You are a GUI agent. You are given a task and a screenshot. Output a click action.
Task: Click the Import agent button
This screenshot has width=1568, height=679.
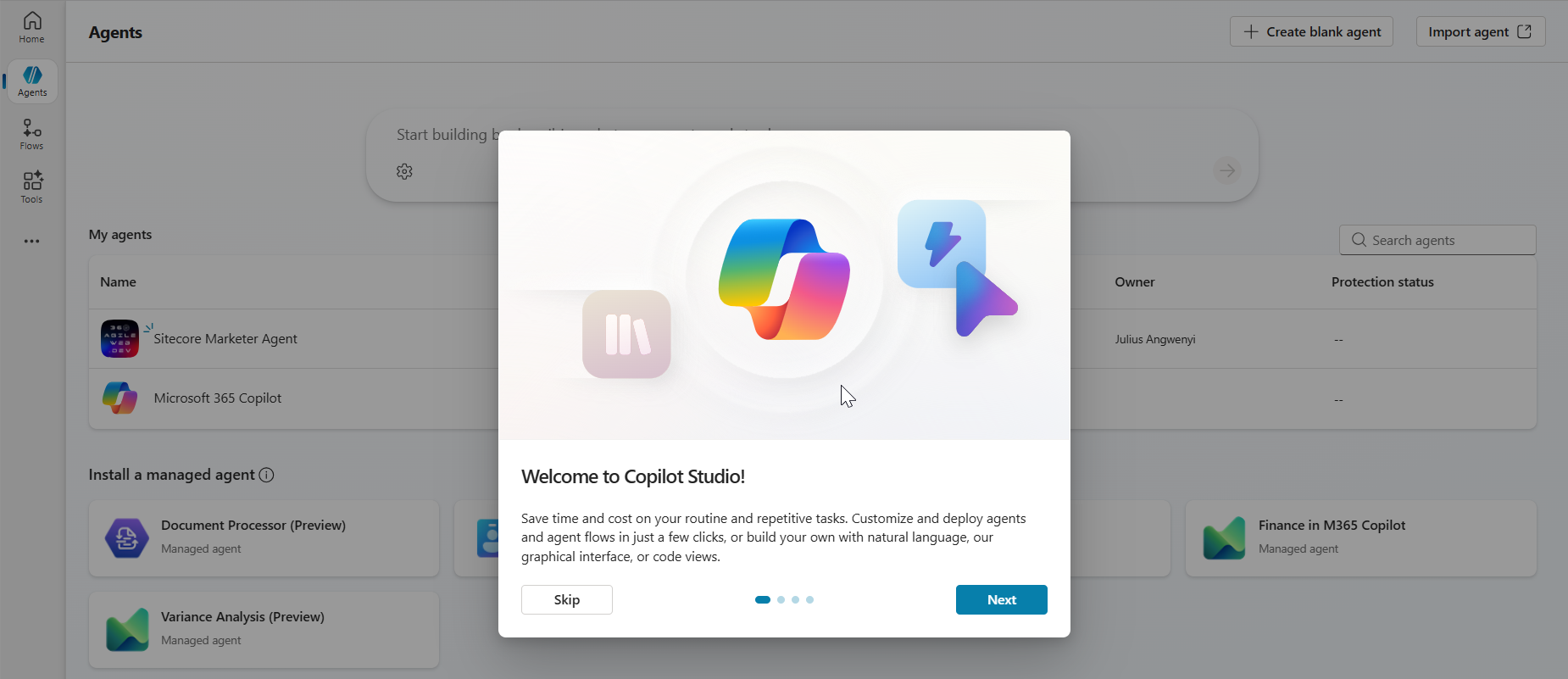pos(1481,31)
